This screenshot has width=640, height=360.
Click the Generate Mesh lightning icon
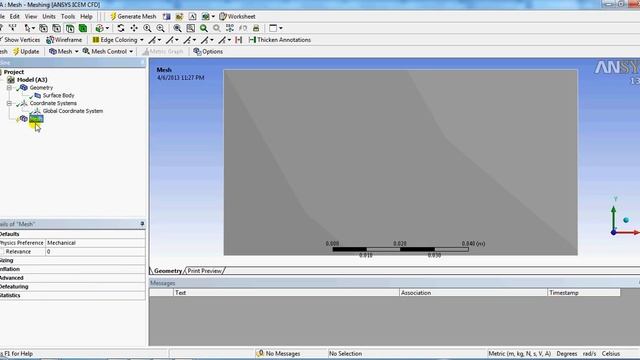[113, 16]
